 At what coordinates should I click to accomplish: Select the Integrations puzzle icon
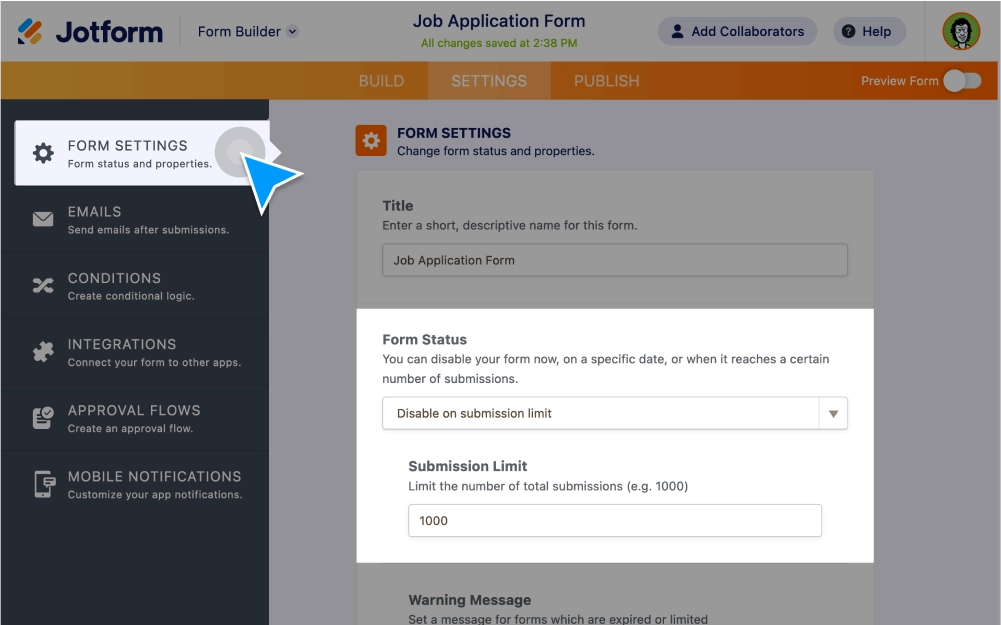[44, 351]
